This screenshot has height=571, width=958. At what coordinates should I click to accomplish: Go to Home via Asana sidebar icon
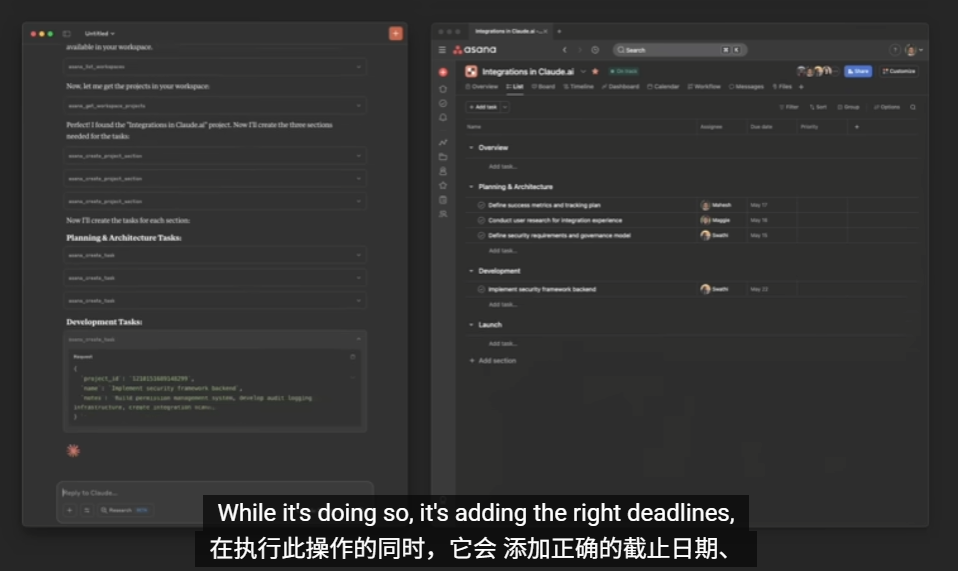(x=443, y=89)
